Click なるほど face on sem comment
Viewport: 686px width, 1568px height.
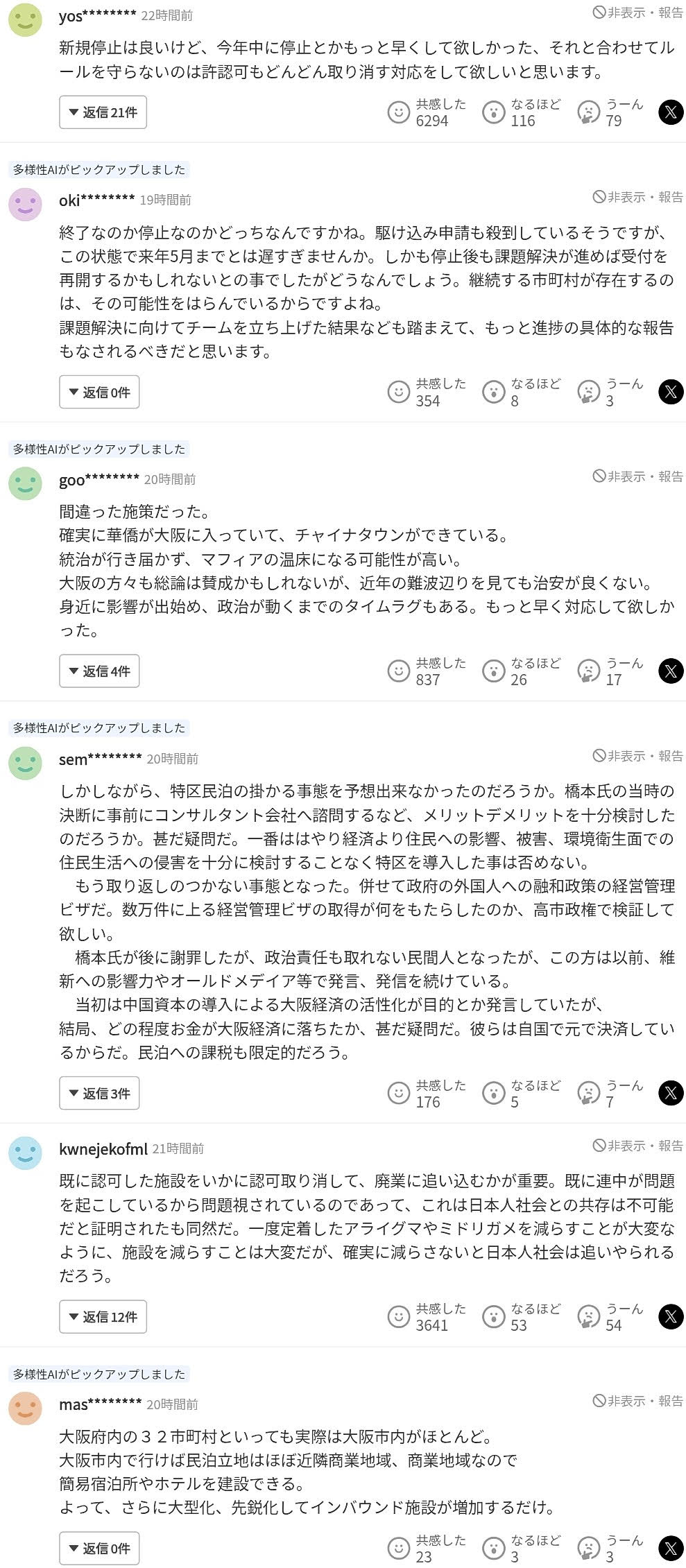tap(493, 1094)
